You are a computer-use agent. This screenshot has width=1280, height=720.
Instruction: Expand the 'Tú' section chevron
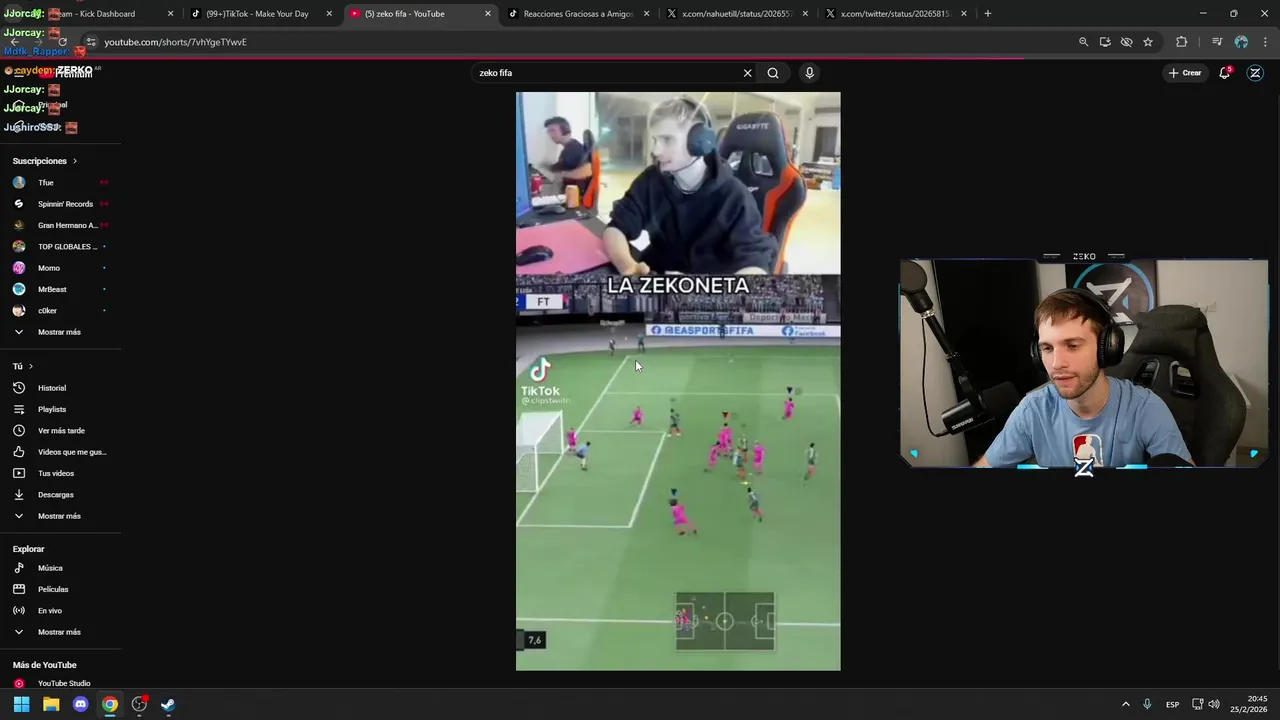point(31,367)
